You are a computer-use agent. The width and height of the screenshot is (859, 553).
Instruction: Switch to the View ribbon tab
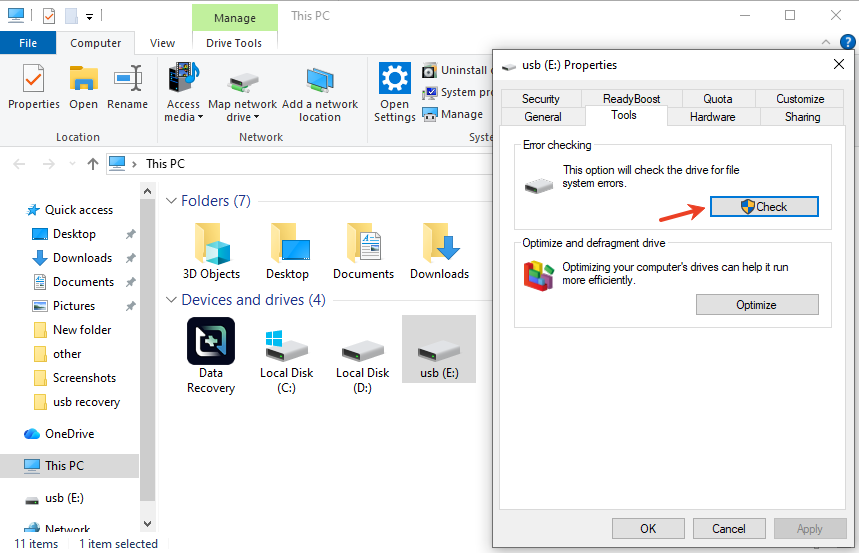click(162, 43)
